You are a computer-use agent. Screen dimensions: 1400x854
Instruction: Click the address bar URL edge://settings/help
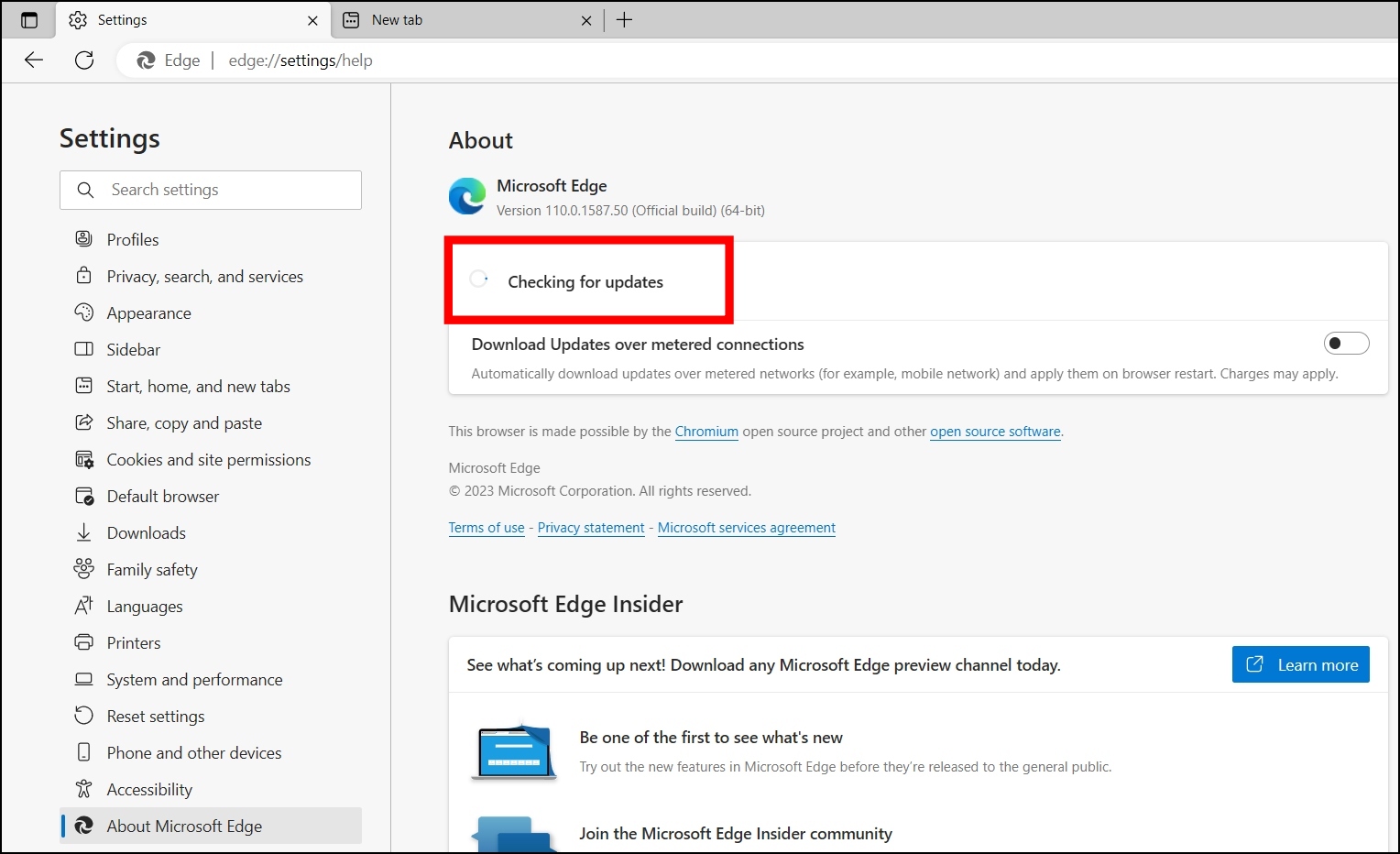coord(301,60)
